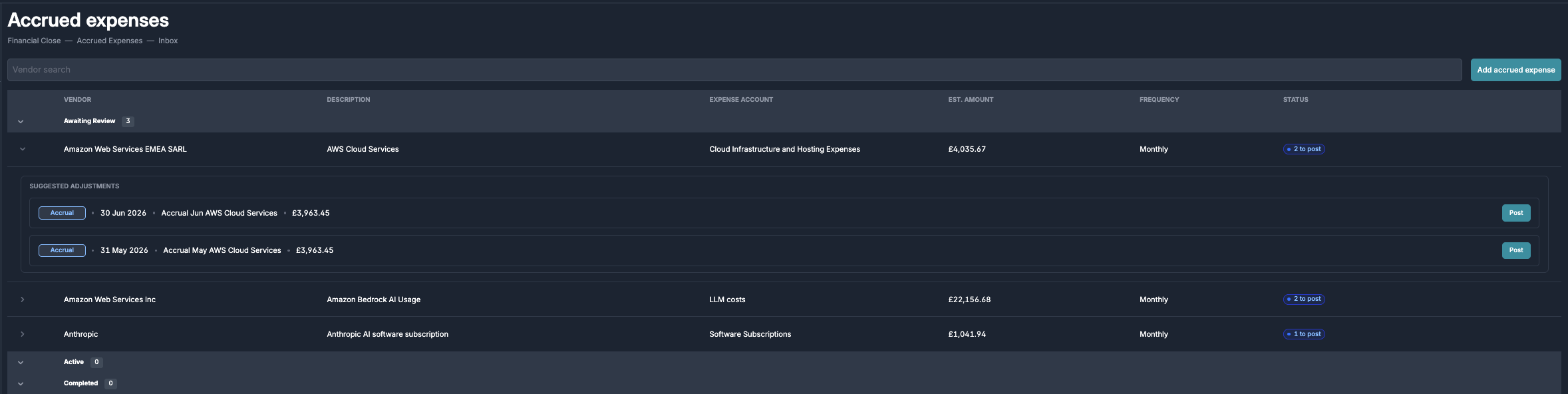Click the Accrual tag on 31 May 2026 line
The height and width of the screenshot is (394, 1568).
62,250
